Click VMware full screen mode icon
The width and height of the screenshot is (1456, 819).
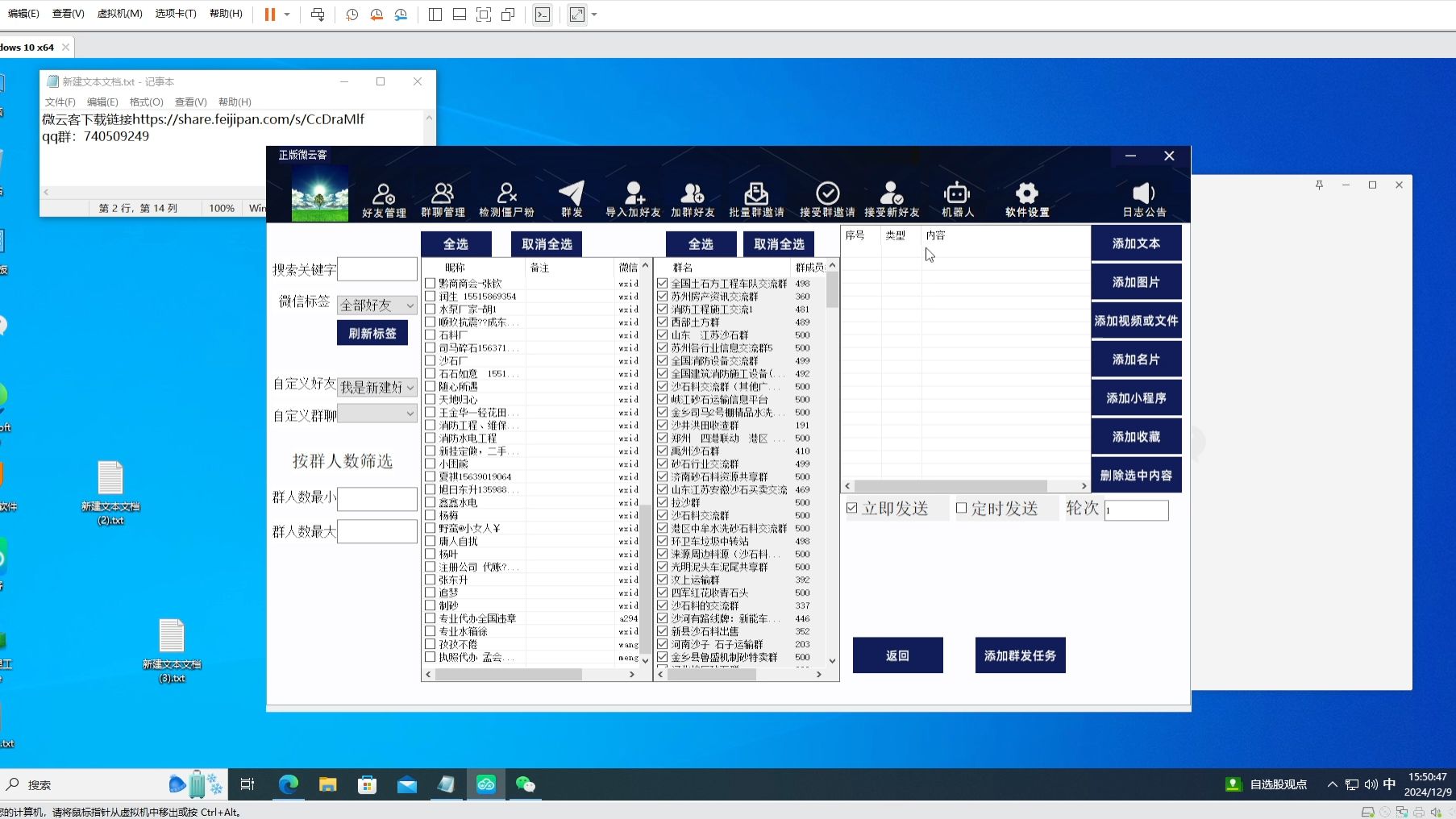(x=484, y=15)
